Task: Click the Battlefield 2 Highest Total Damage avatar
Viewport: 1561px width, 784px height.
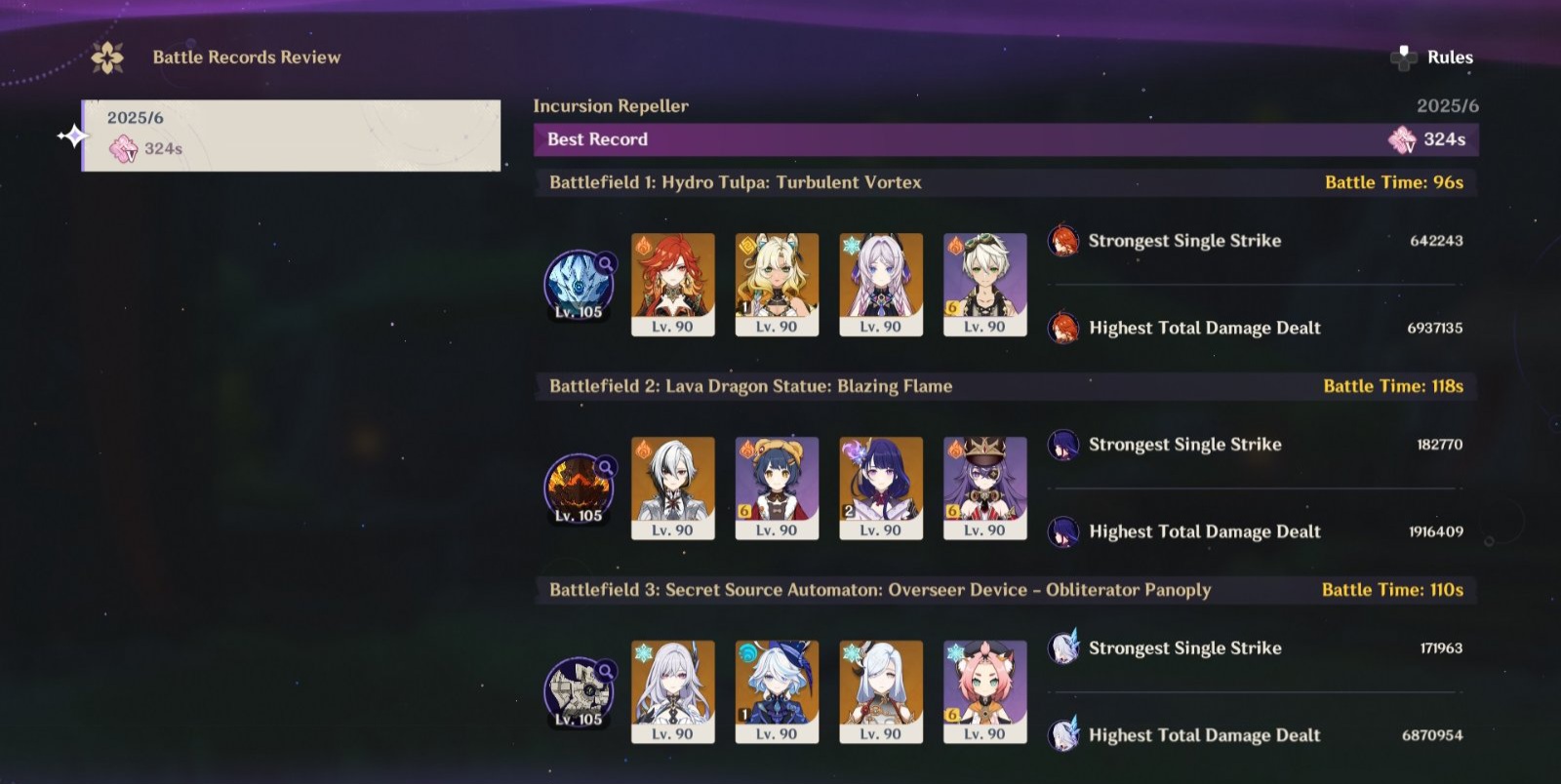Action: pos(1063,532)
